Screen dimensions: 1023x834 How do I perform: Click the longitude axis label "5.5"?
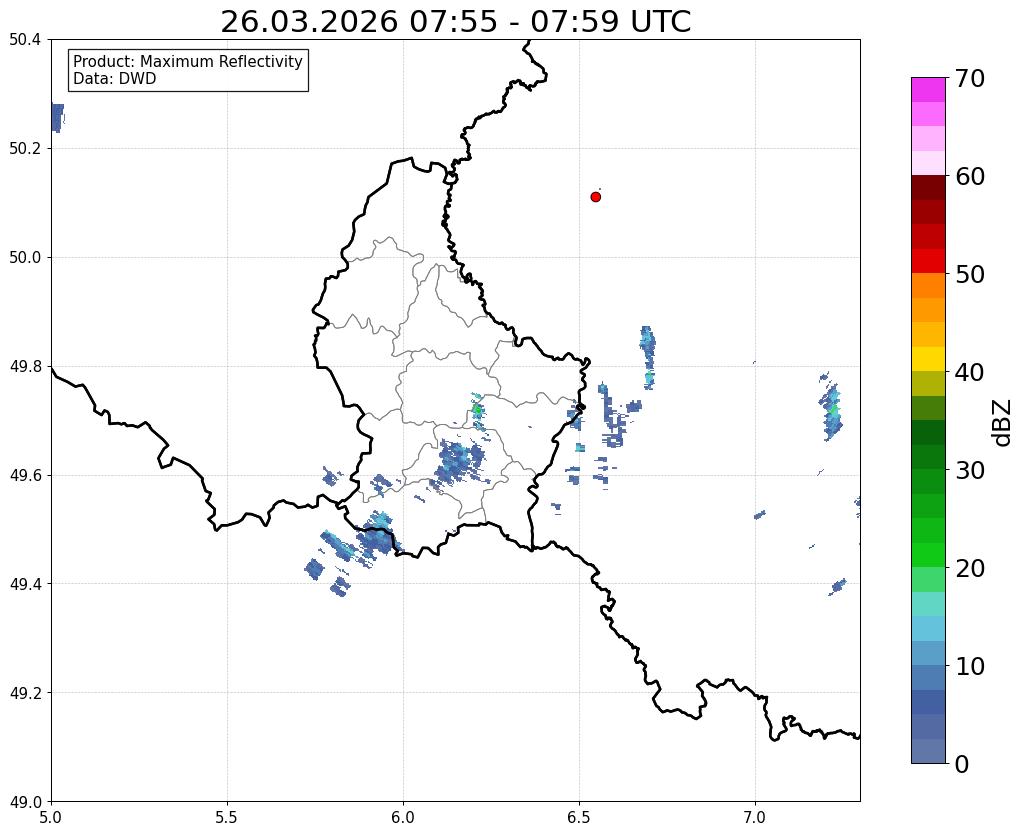point(227,817)
